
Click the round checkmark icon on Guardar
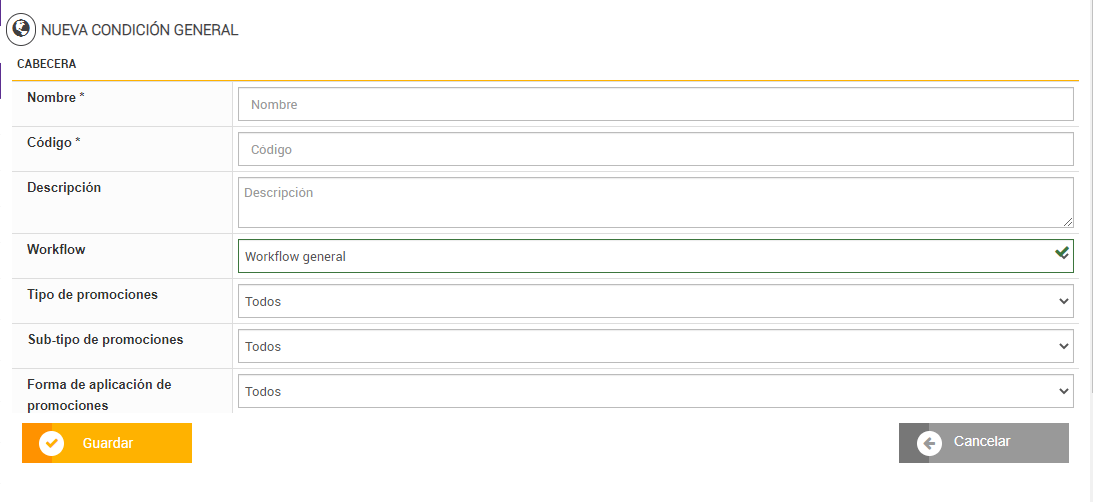point(51,443)
